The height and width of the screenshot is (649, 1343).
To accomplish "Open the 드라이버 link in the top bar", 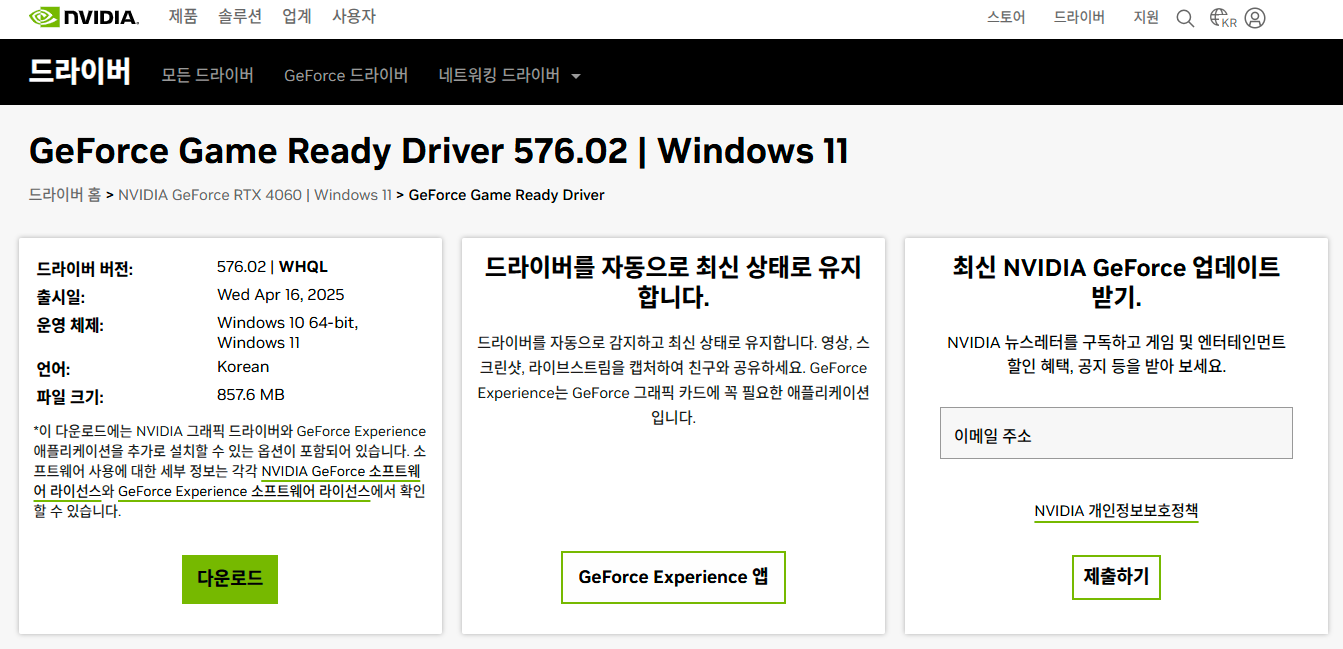I will pos(1079,17).
